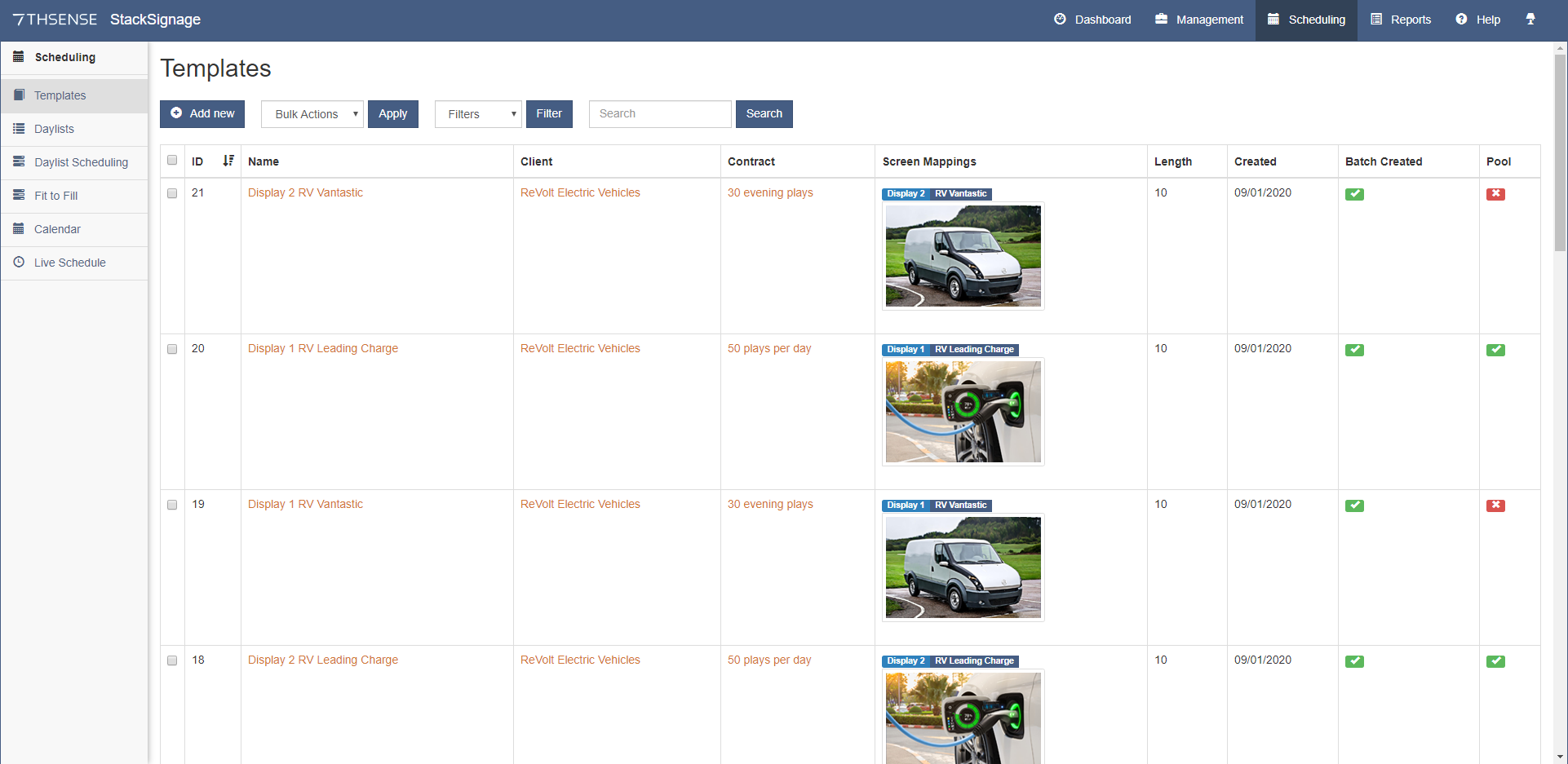This screenshot has height=764, width=1568.
Task: Click red Pool cross for ID 21
Action: coord(1495,194)
